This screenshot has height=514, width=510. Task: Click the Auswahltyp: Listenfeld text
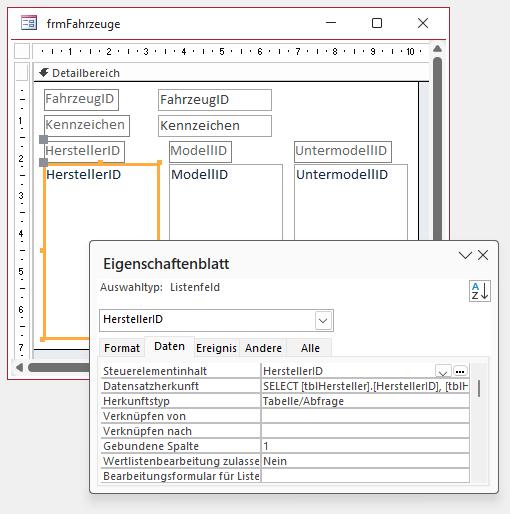click(160, 287)
